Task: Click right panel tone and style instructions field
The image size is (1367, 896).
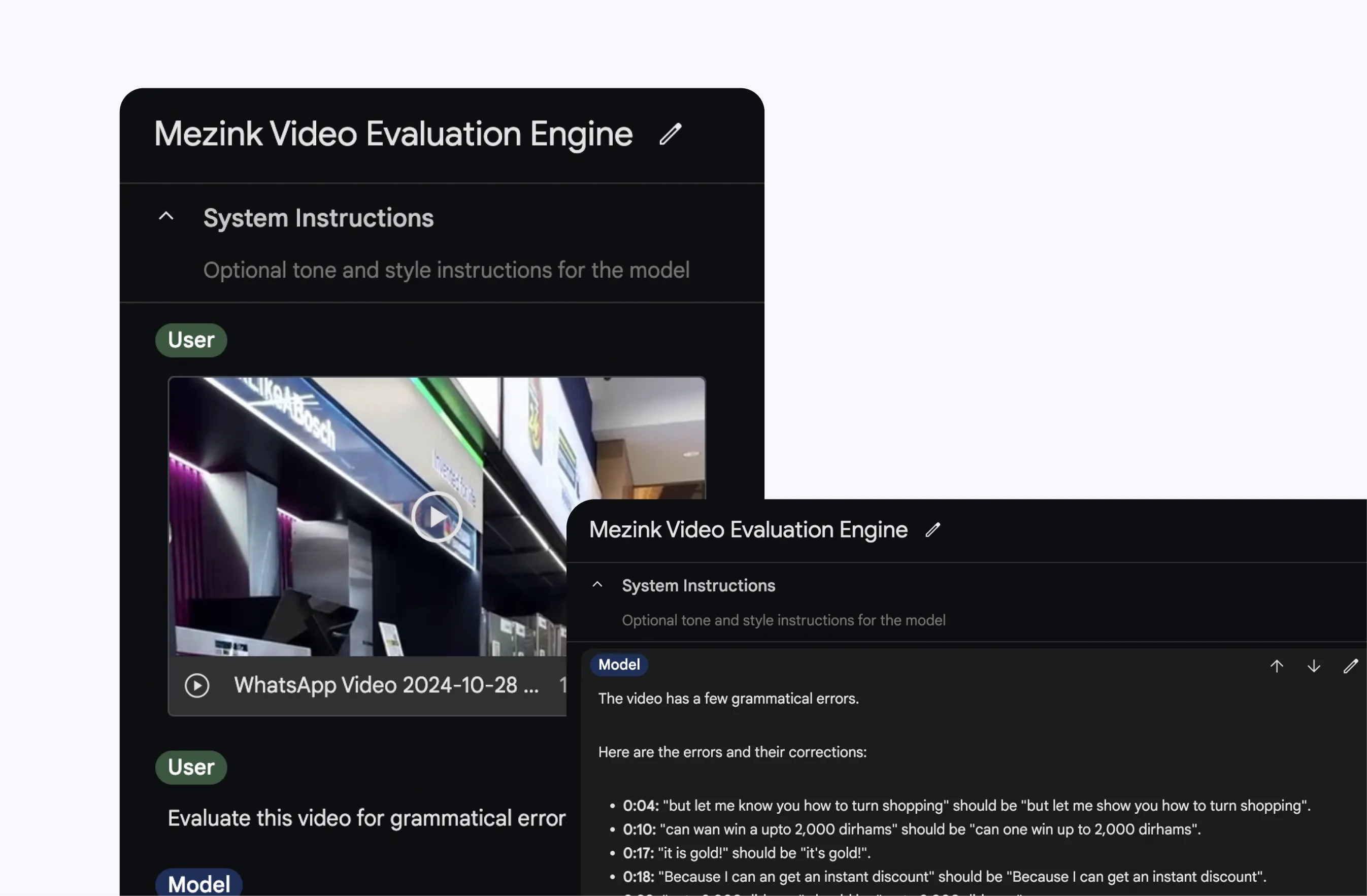Action: point(783,620)
